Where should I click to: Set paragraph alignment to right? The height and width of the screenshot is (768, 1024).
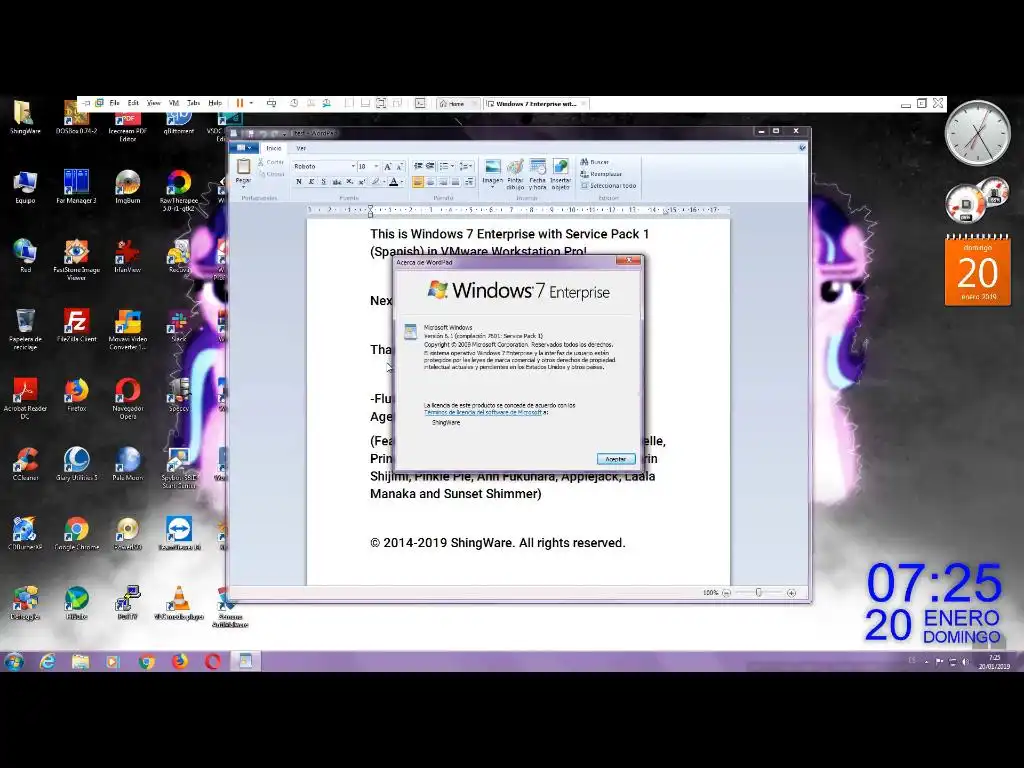pyautogui.click(x=443, y=182)
